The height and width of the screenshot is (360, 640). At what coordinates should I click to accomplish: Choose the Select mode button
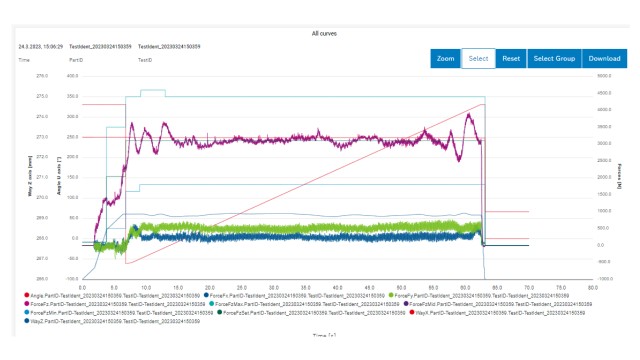pyautogui.click(x=478, y=58)
